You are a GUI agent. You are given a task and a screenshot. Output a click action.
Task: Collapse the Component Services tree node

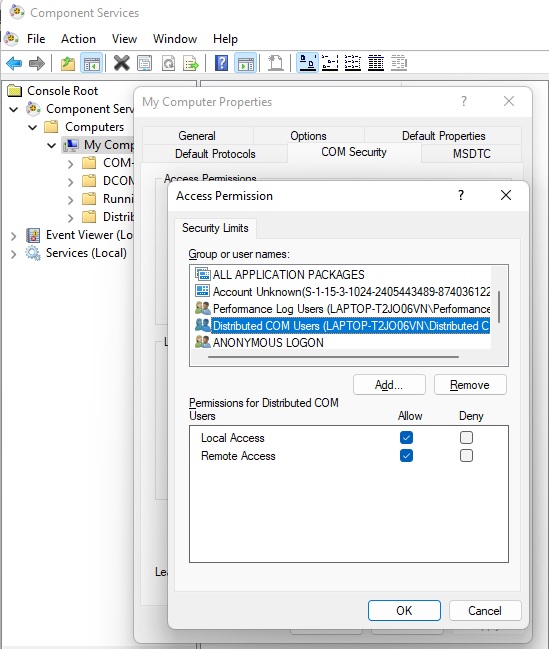click(x=14, y=109)
